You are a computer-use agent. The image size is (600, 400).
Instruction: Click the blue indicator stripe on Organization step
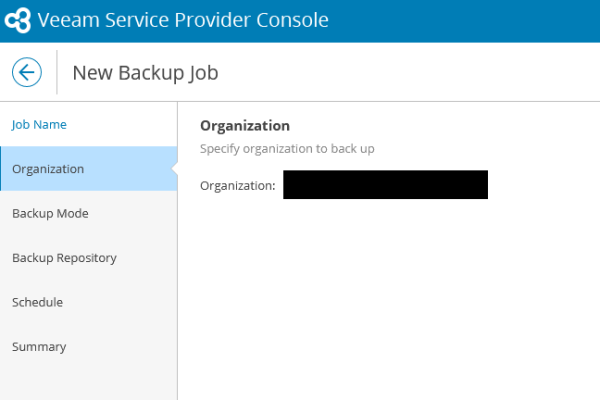tap(1, 169)
